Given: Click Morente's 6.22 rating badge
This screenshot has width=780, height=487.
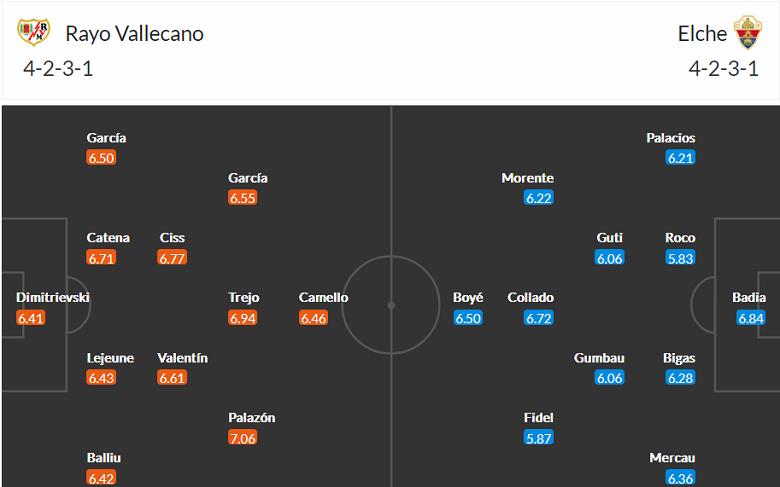Looking at the screenshot, I should pyautogui.click(x=539, y=198).
